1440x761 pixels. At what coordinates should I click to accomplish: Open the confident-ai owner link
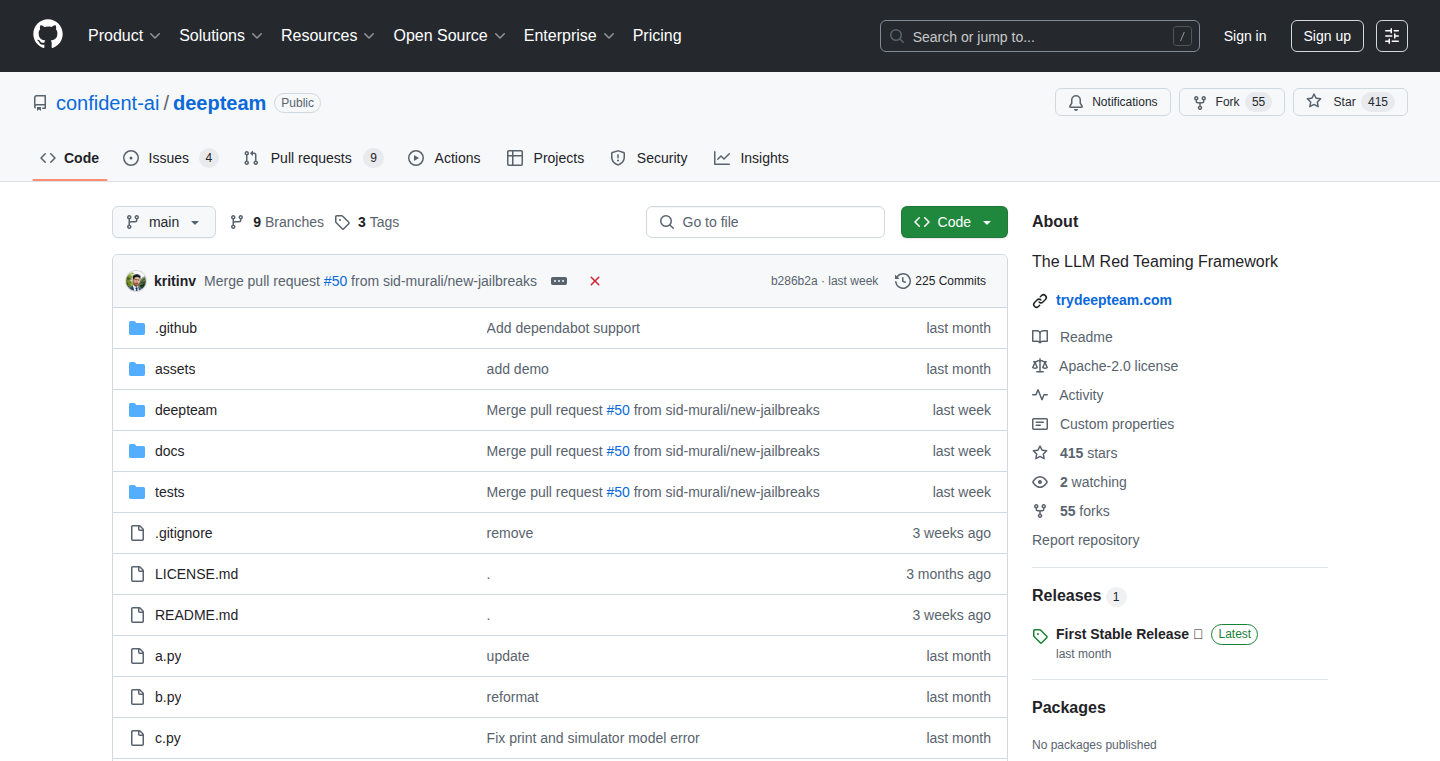[x=108, y=103]
